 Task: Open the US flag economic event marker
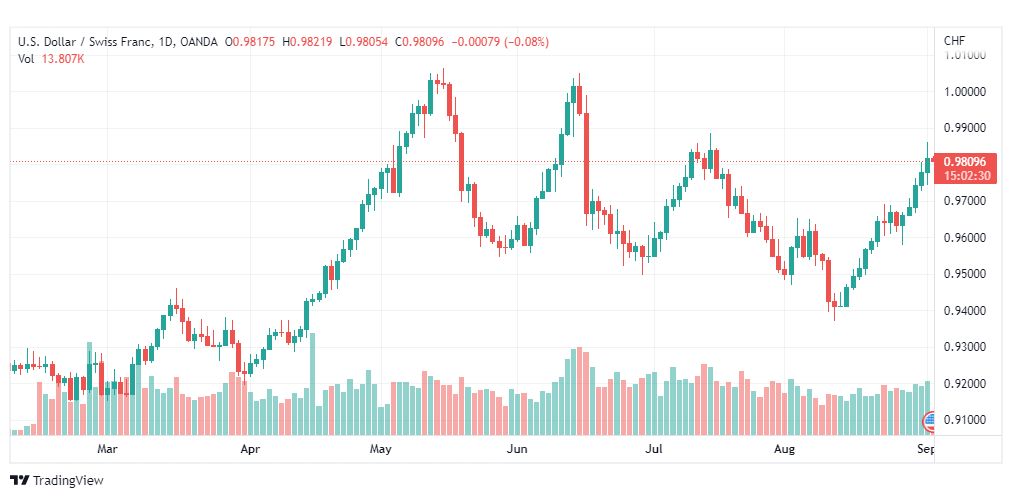[929, 423]
